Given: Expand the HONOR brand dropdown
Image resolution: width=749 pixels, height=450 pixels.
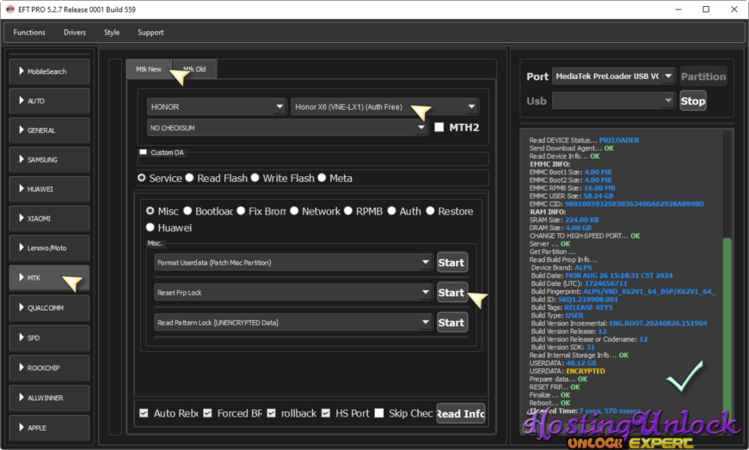Looking at the screenshot, I should (x=217, y=107).
